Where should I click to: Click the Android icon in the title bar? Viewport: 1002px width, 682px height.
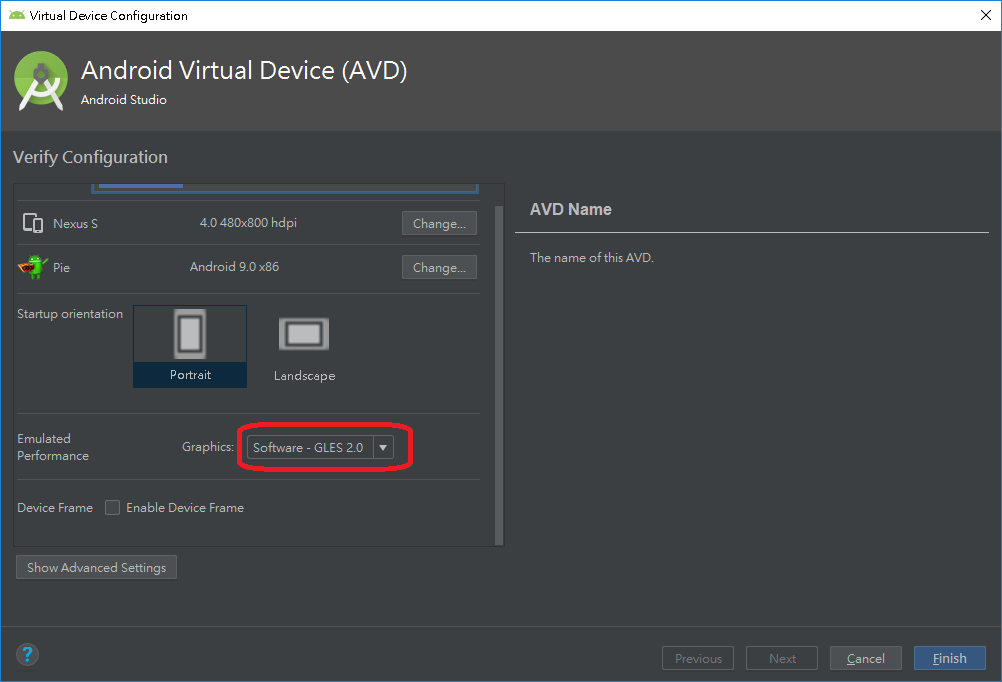click(17, 15)
